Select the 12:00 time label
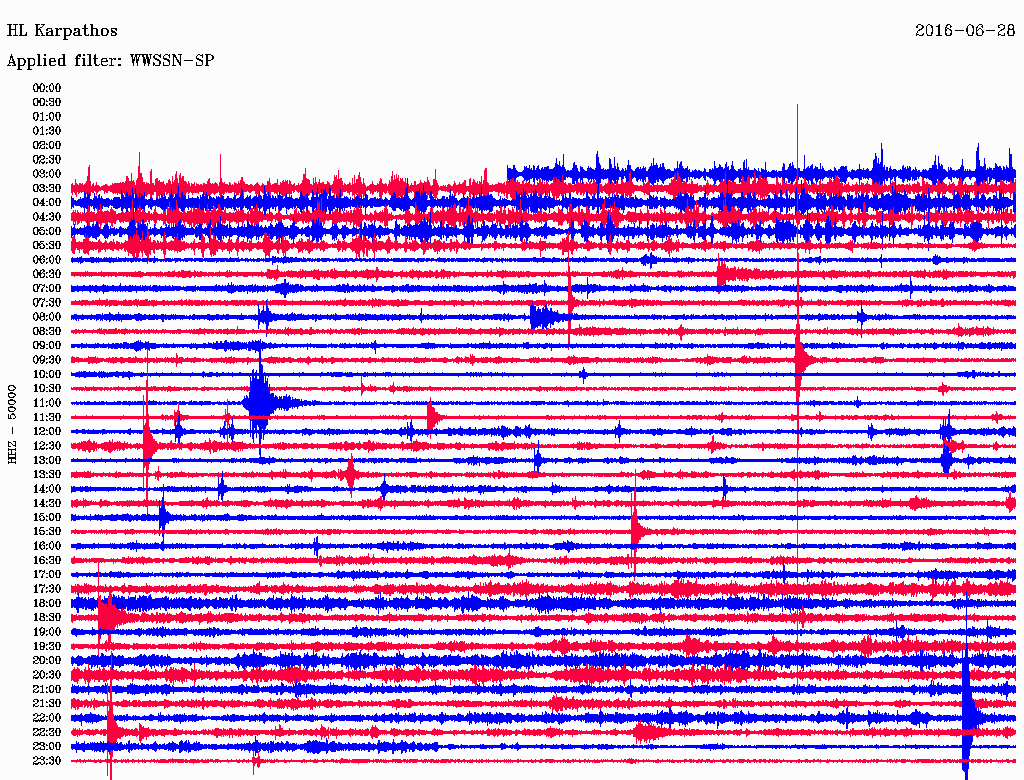The image size is (1024, 780). [46, 431]
